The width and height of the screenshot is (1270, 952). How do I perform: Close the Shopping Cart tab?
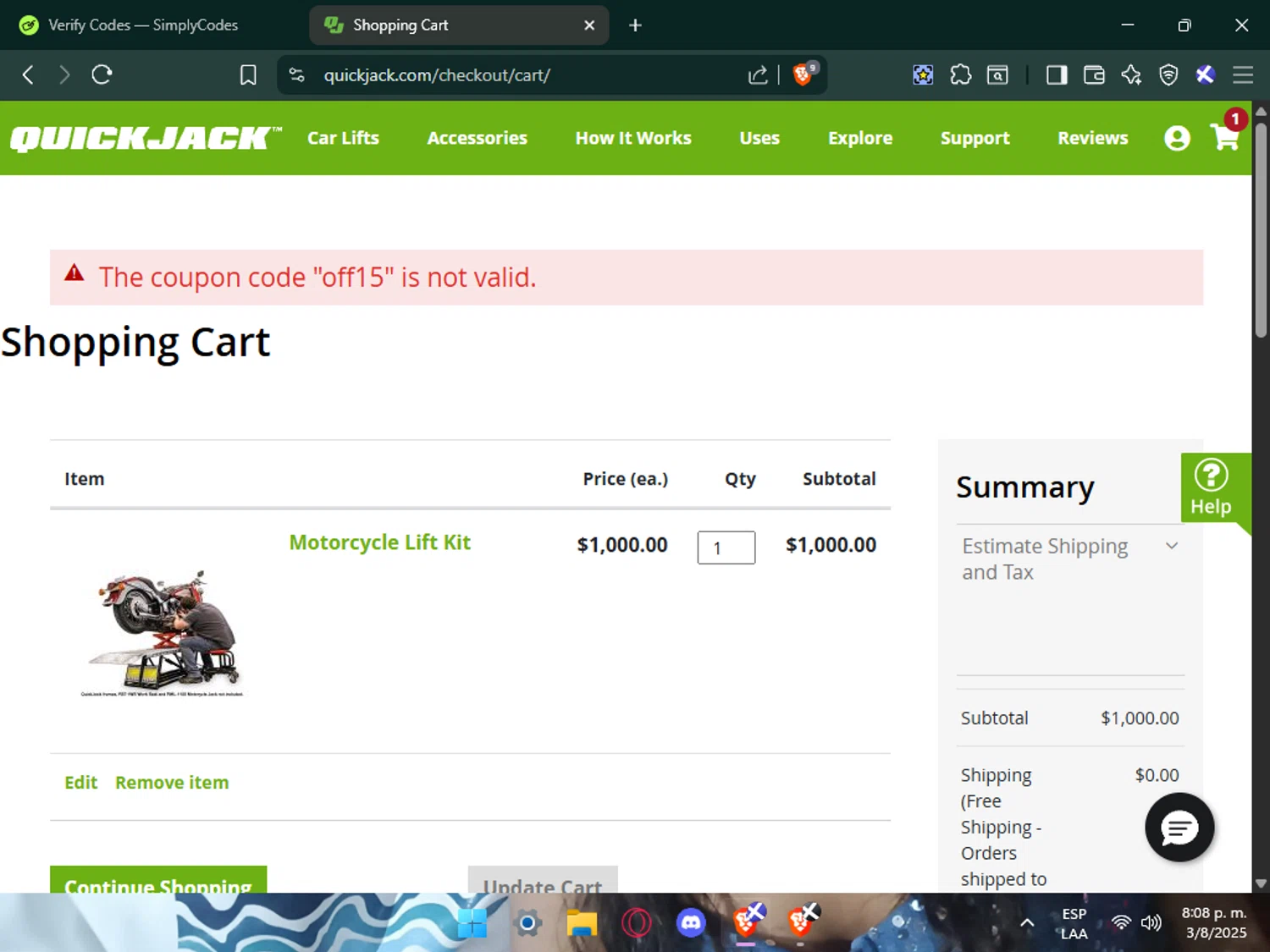(x=589, y=25)
